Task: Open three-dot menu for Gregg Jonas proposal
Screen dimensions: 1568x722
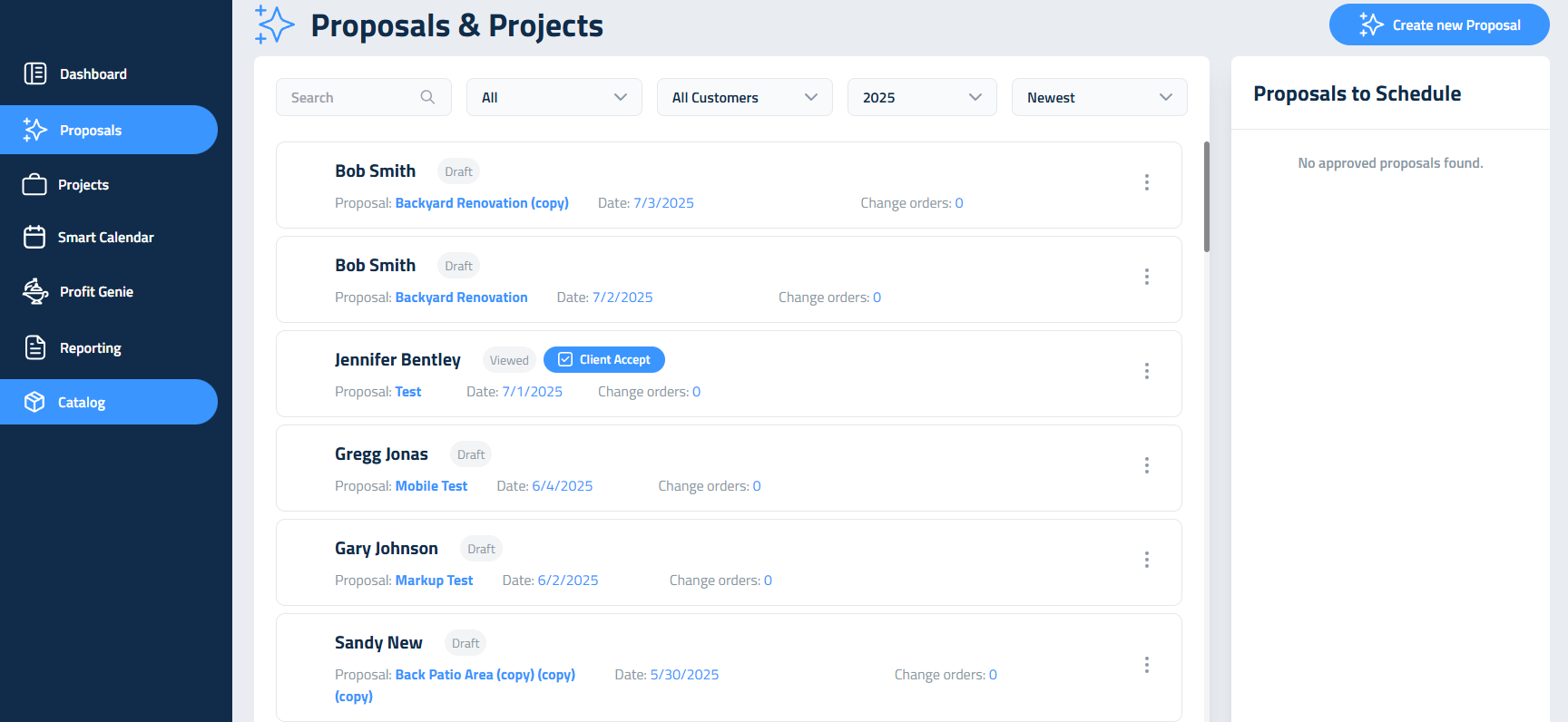Action: coord(1146,465)
